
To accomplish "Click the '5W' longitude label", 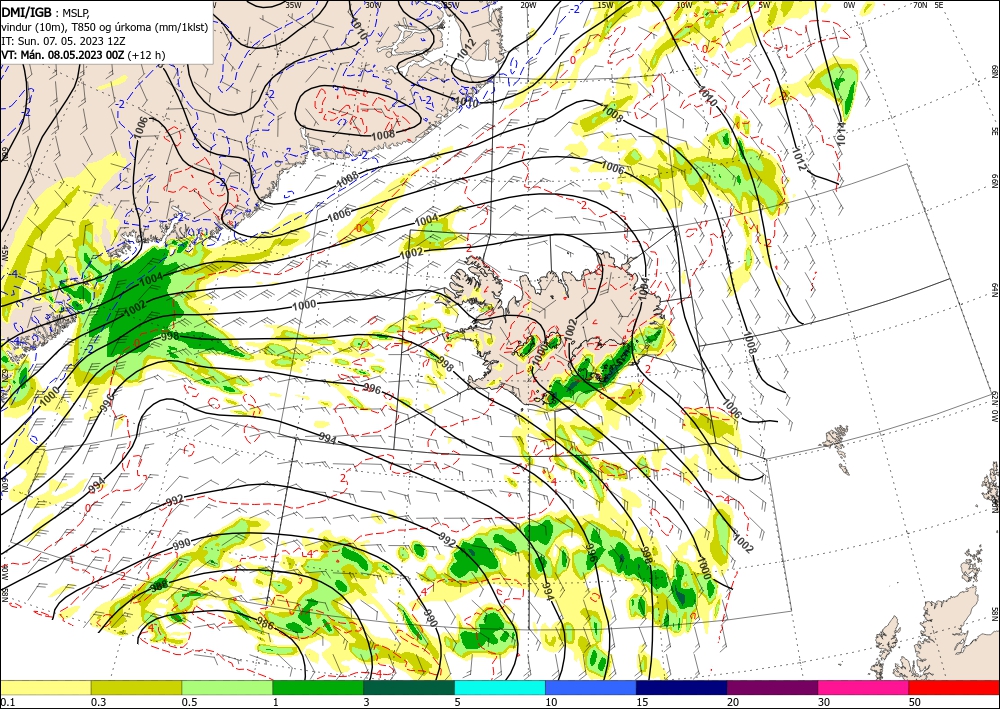I will tap(765, 4).
